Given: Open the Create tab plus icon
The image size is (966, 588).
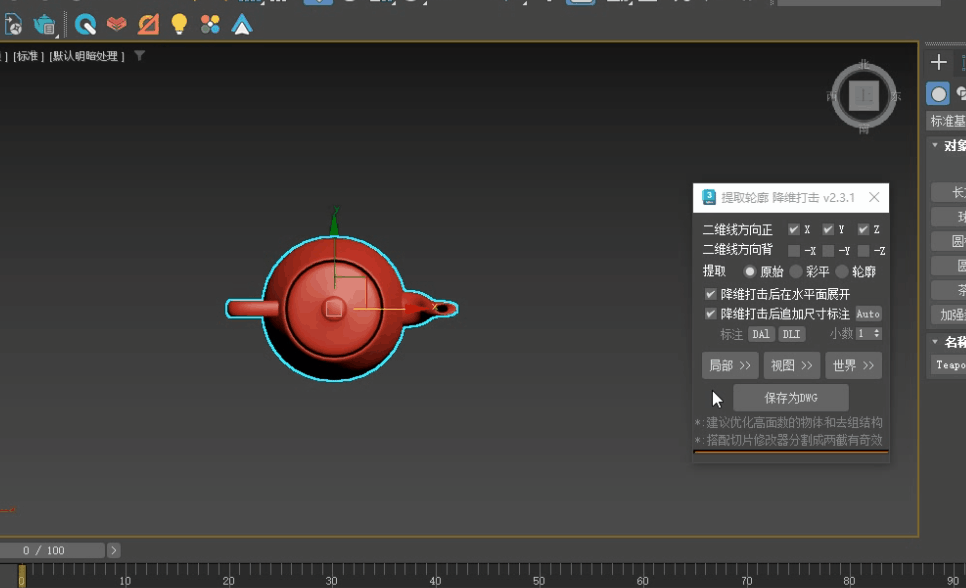Looking at the screenshot, I should 938,62.
